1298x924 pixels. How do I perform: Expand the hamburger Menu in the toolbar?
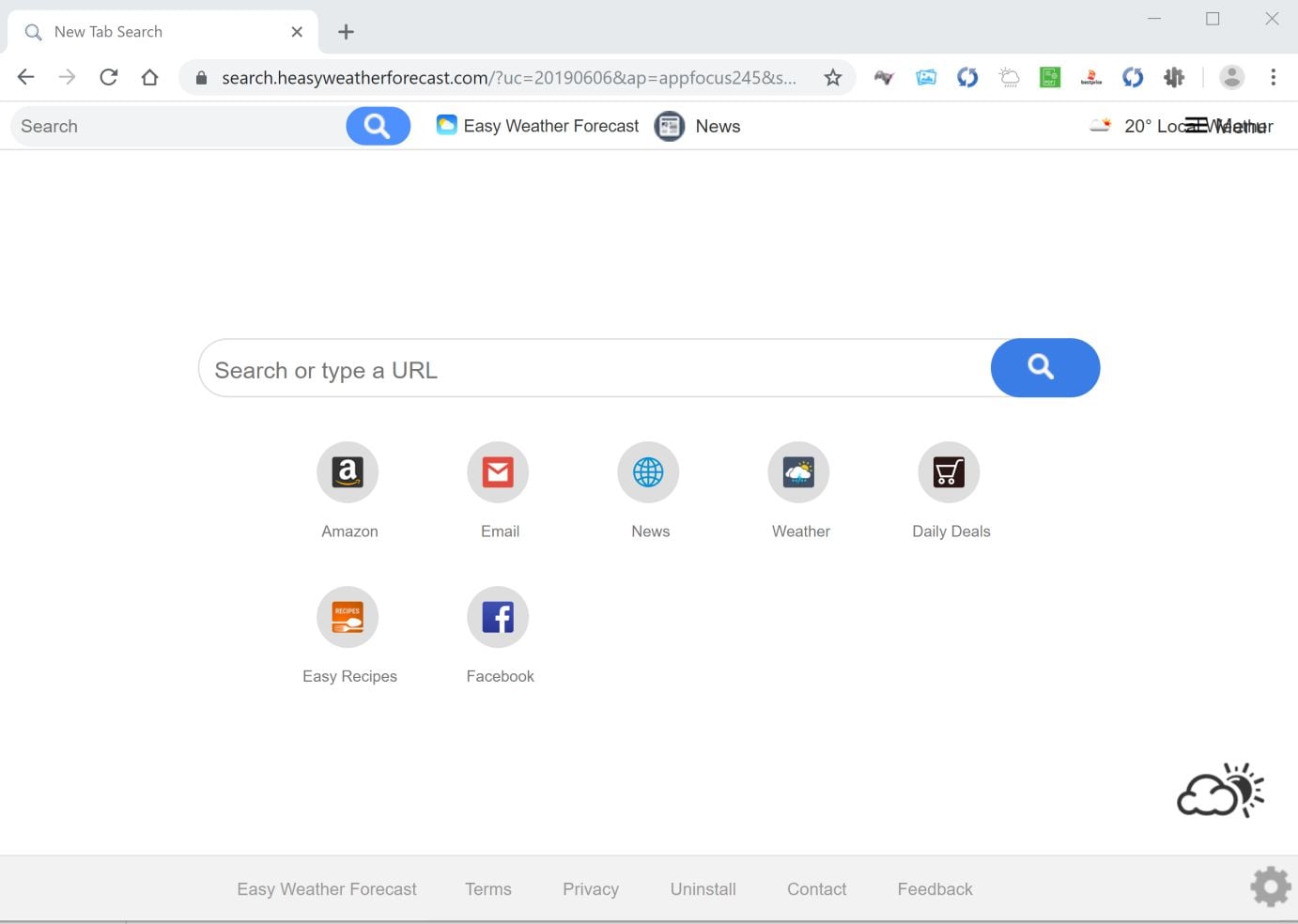(x=1228, y=126)
